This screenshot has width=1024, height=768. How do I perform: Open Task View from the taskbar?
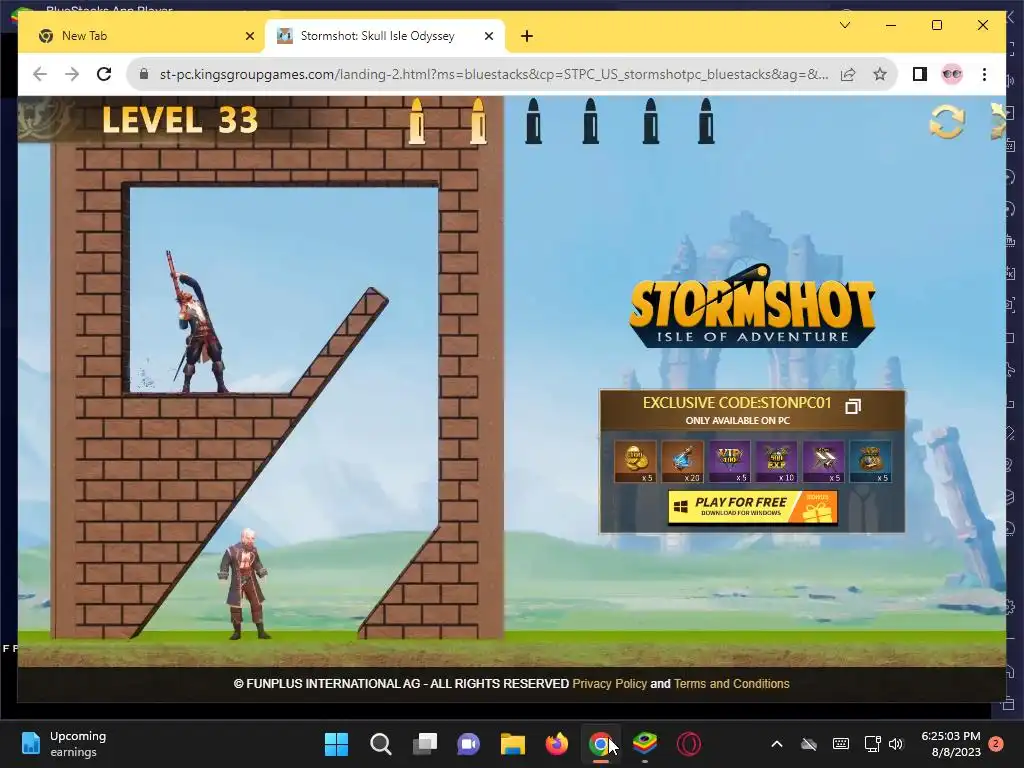coord(424,744)
